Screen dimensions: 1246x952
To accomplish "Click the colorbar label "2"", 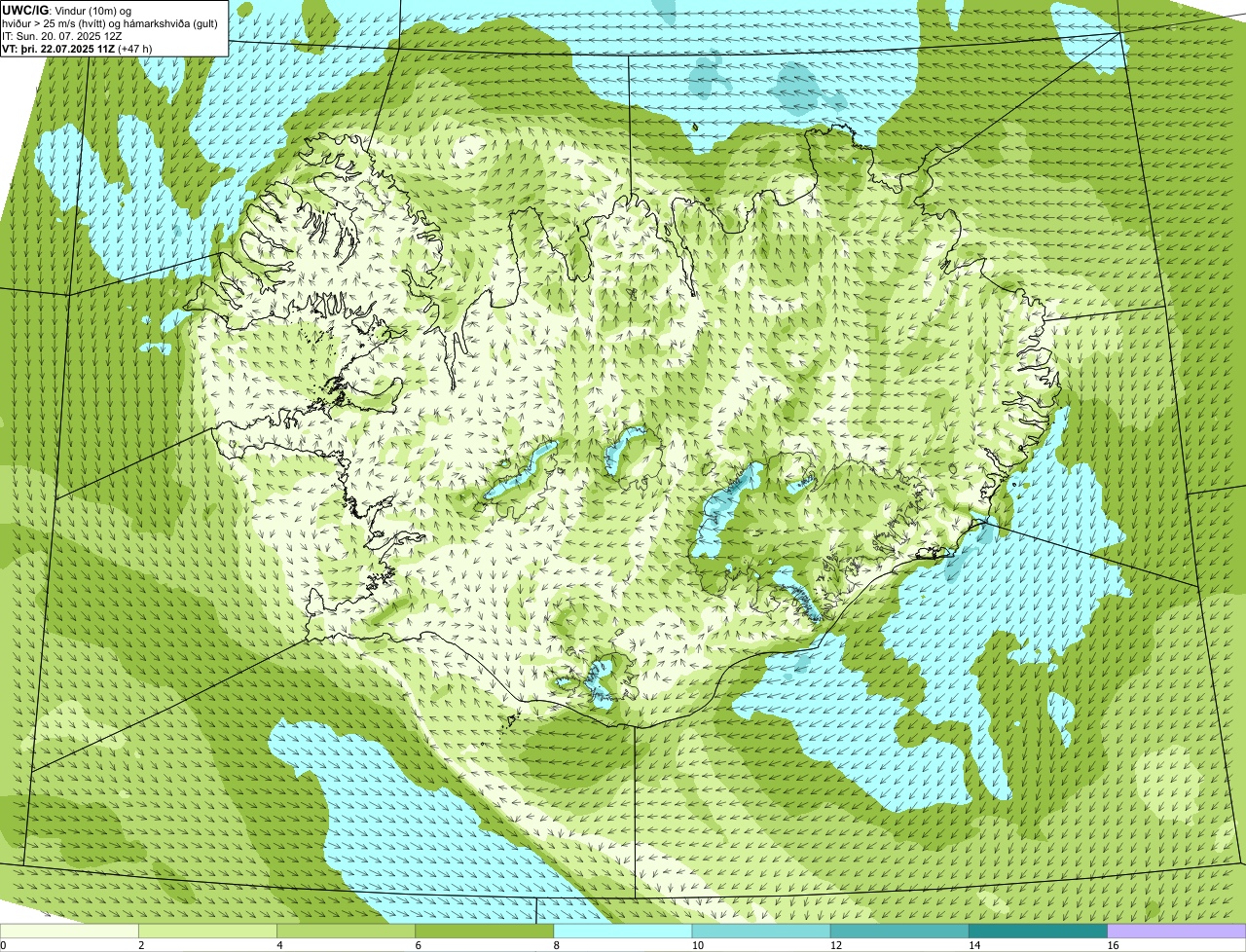I will coord(142,945).
